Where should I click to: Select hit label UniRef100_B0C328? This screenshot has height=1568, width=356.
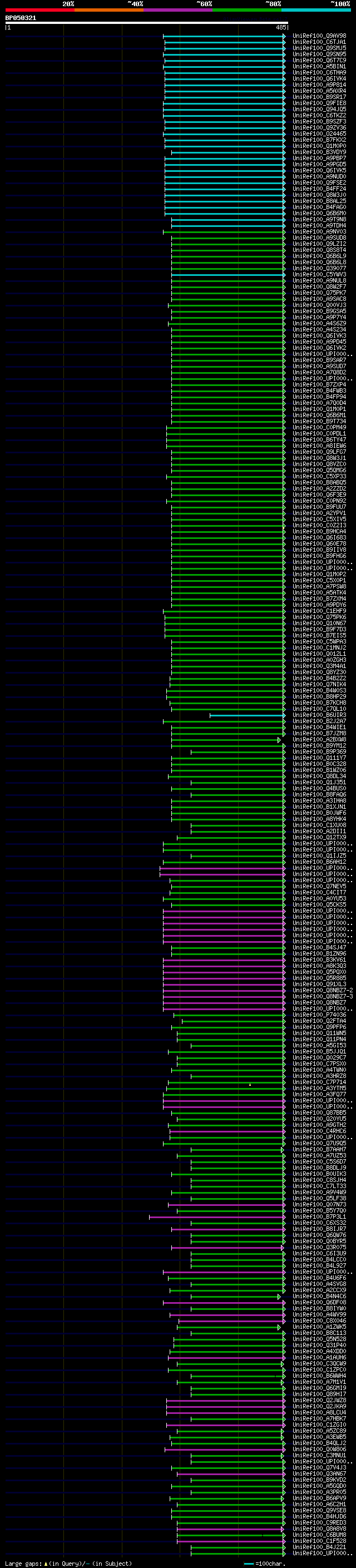click(x=319, y=764)
